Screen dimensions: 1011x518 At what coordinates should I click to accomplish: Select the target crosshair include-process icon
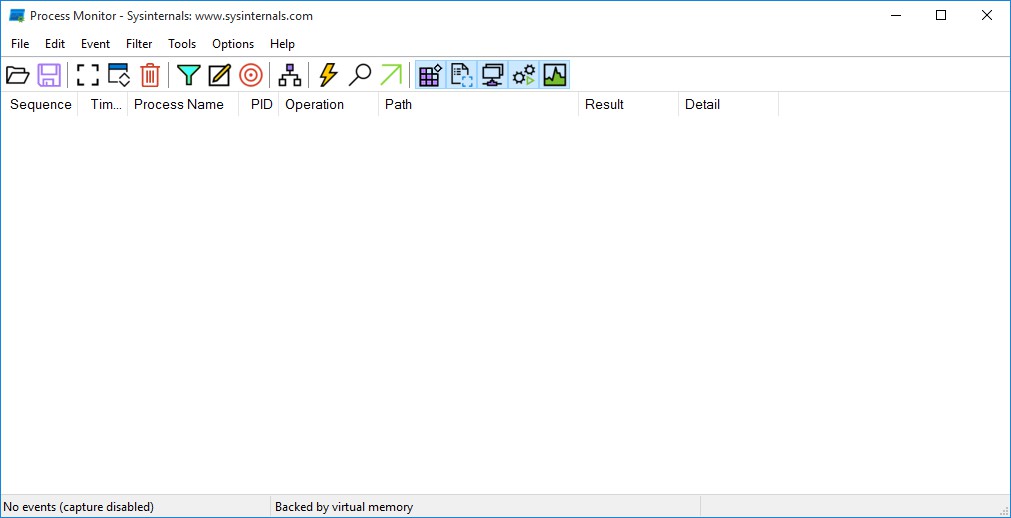250,75
